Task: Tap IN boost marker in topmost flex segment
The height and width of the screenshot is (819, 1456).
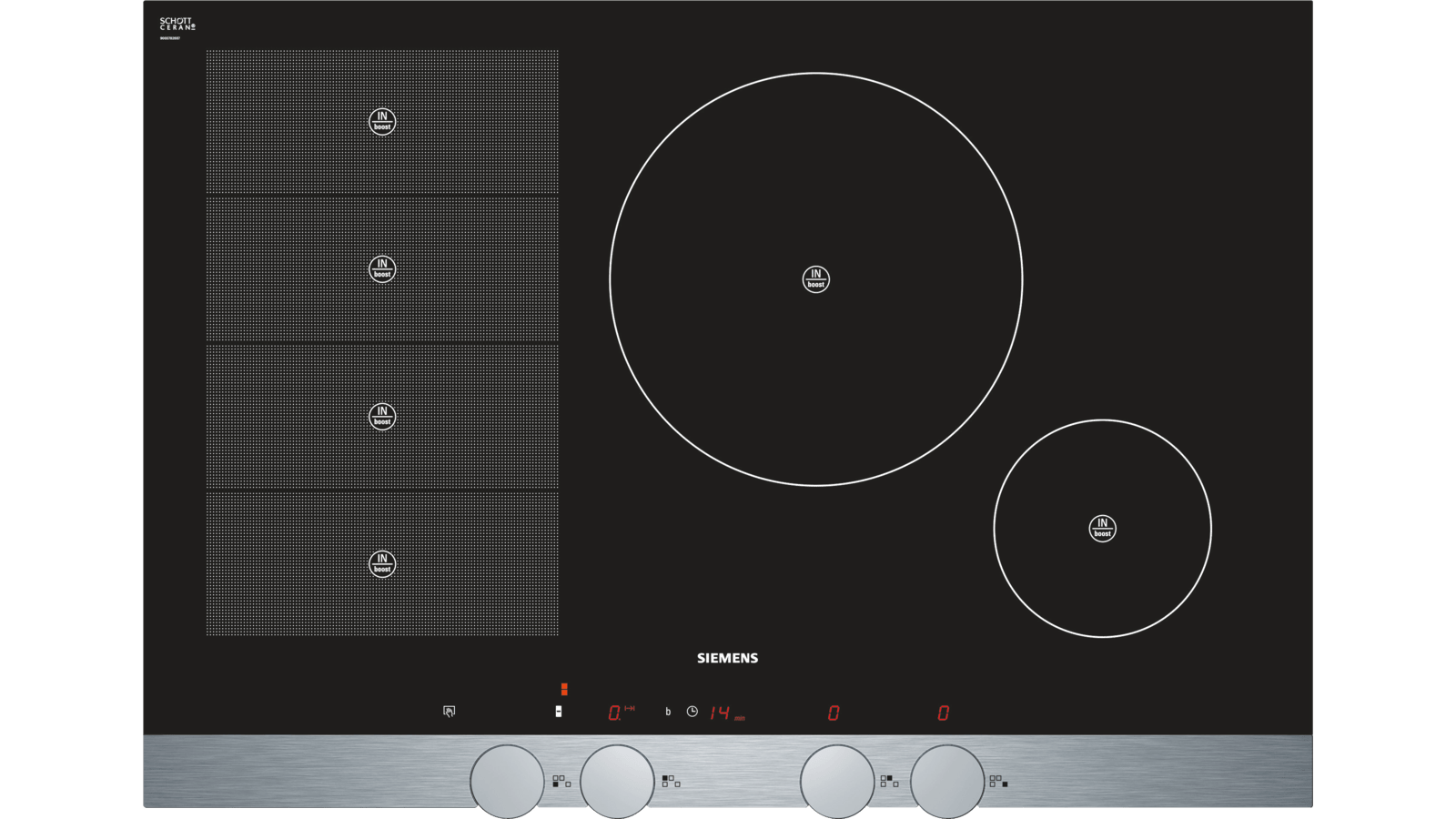Action: [x=382, y=121]
